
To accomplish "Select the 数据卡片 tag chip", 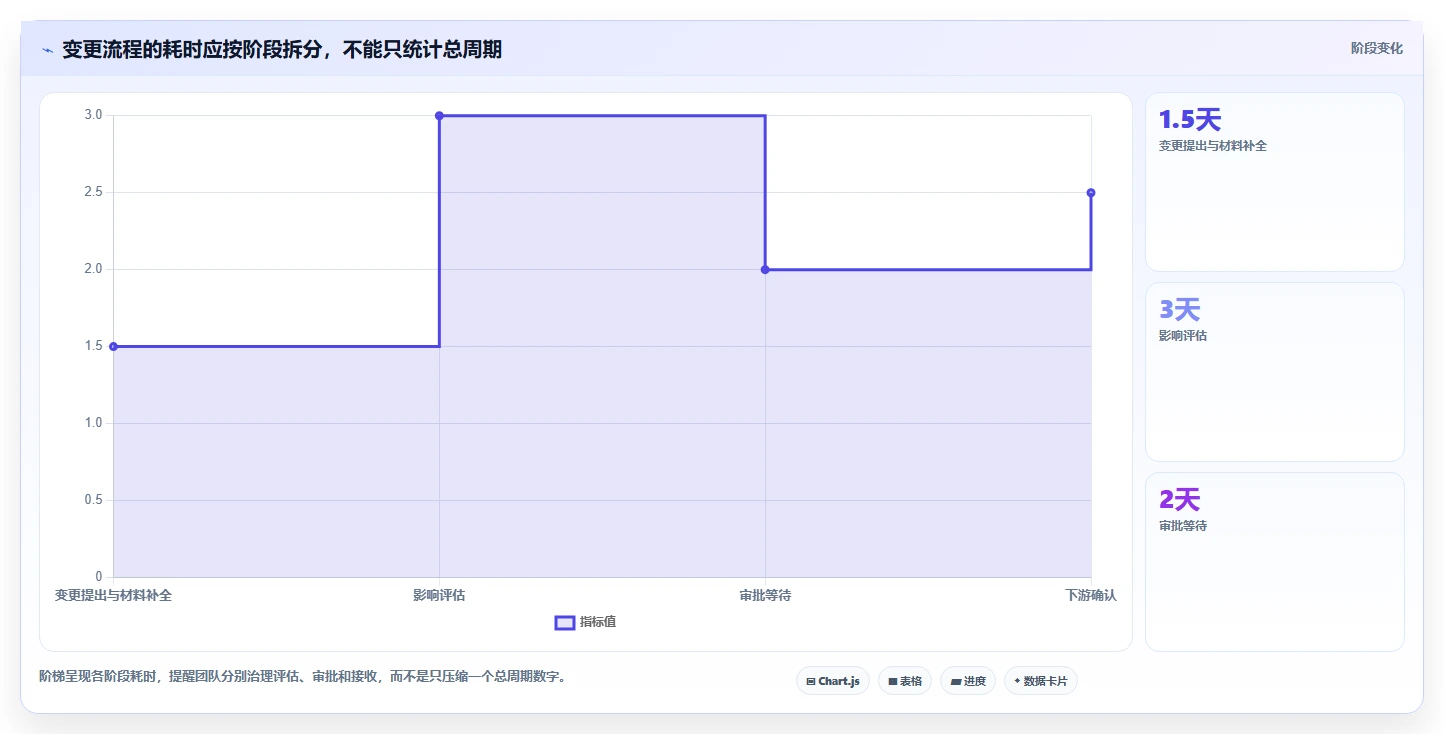I will (1040, 681).
